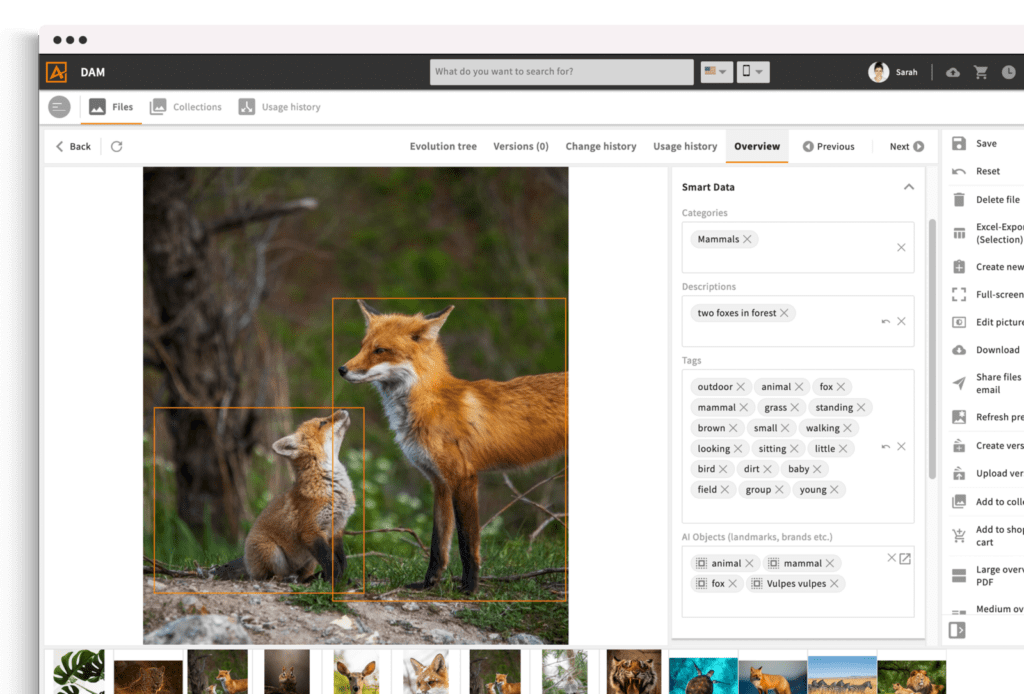Viewport: 1024px width, 694px height.
Task: Open the AI Objects external link icon
Action: click(905, 559)
